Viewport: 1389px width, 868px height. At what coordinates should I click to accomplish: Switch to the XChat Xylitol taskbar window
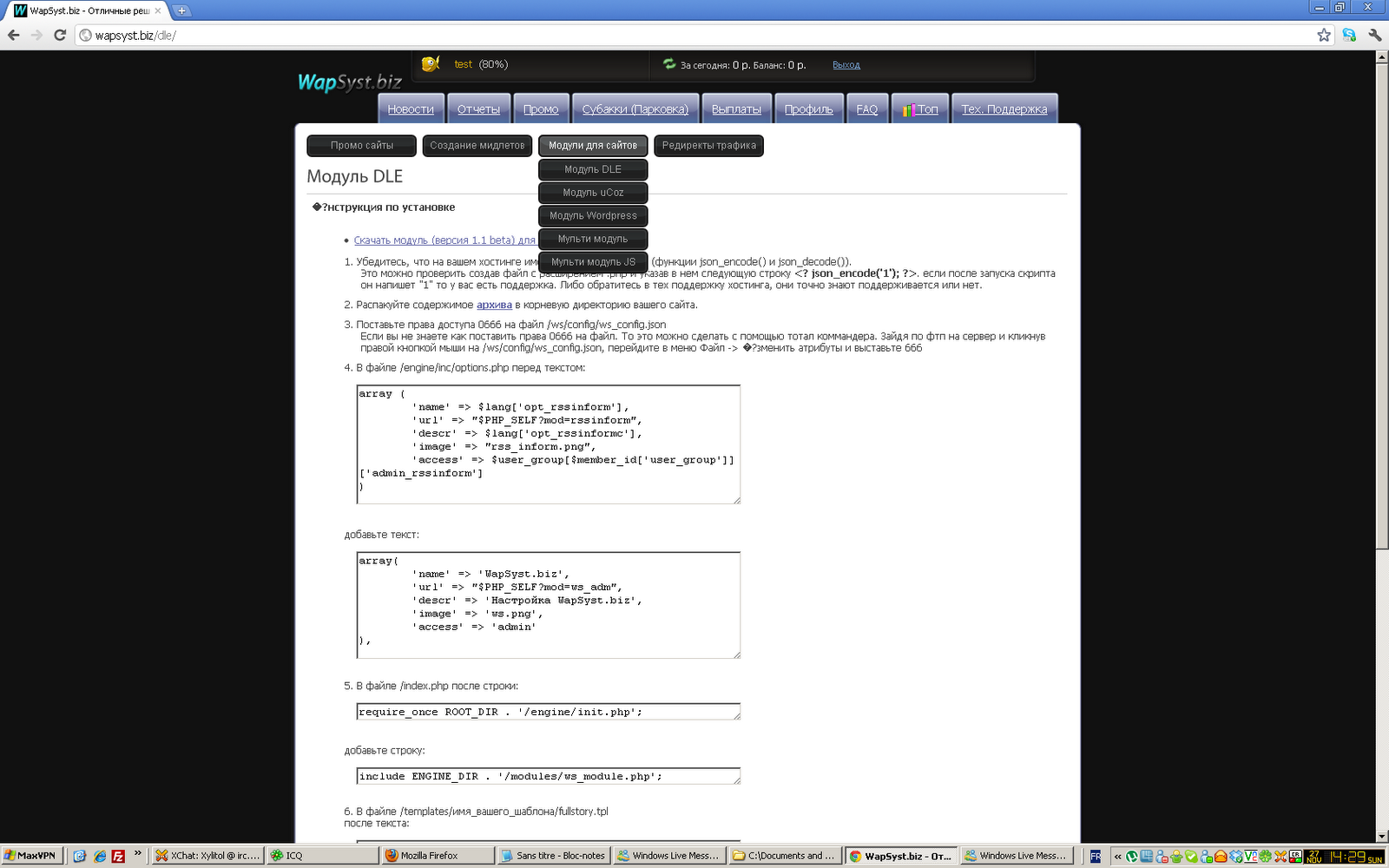pyautogui.click(x=207, y=856)
